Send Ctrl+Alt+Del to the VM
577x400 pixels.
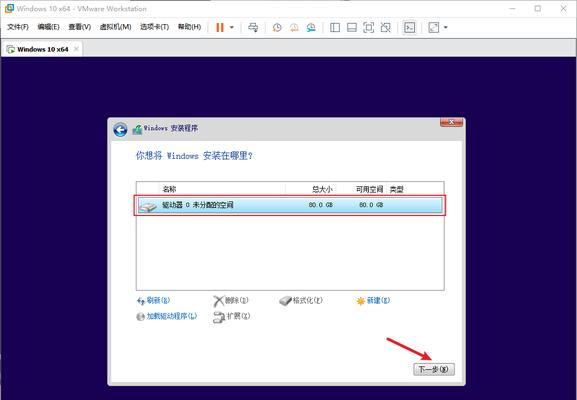click(253, 28)
